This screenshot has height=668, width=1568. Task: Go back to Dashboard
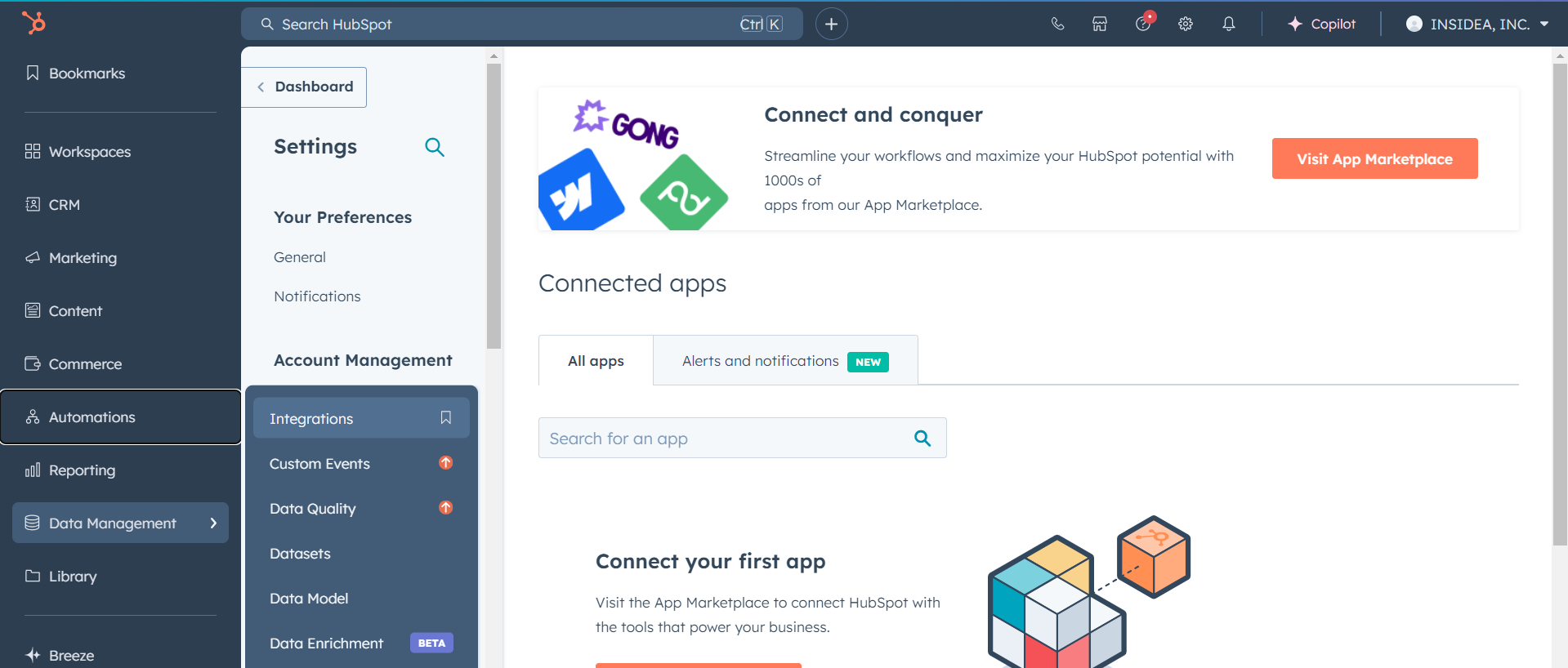point(304,87)
